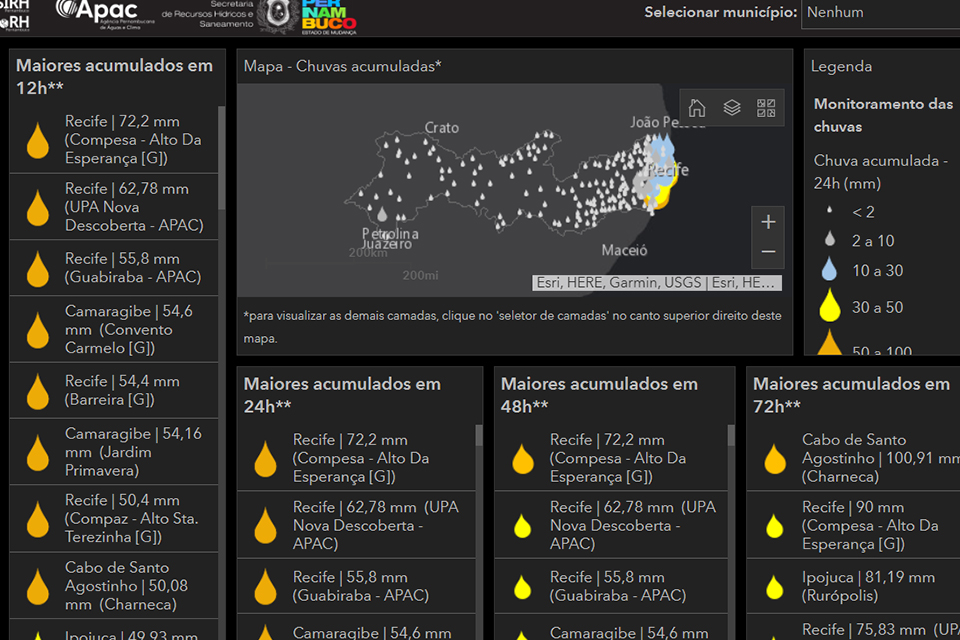
Task: Click drop icon of Recife 72,2 mm in 48h list
Action: (523, 459)
